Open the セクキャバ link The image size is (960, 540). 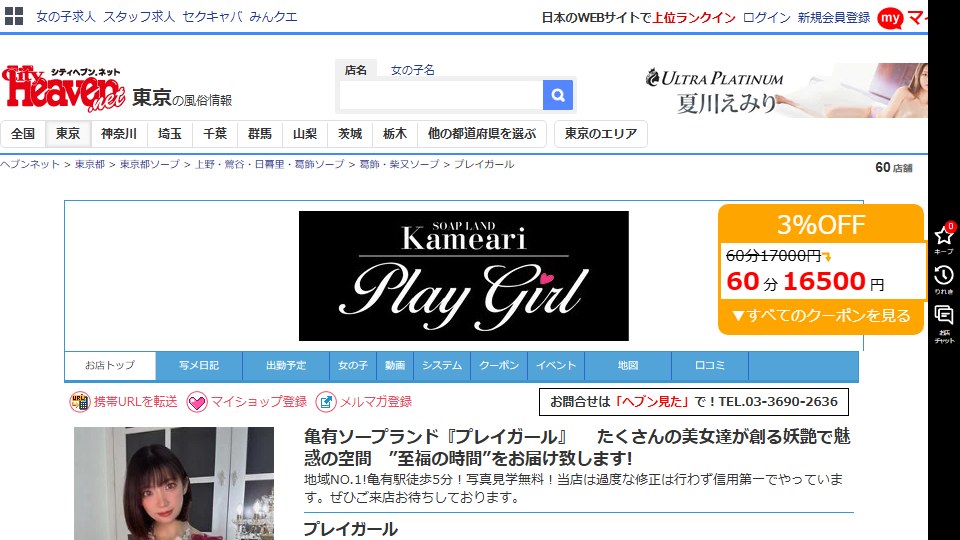tap(212, 17)
